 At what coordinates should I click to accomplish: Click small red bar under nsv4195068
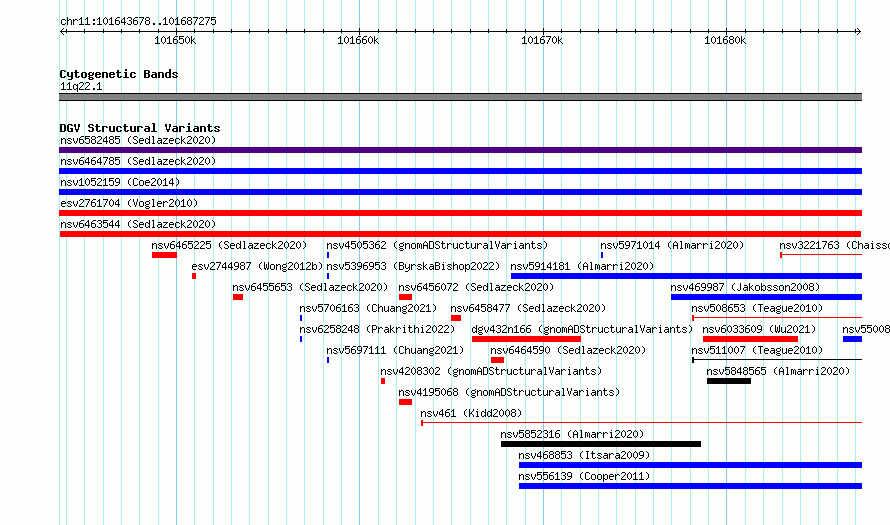click(x=405, y=402)
